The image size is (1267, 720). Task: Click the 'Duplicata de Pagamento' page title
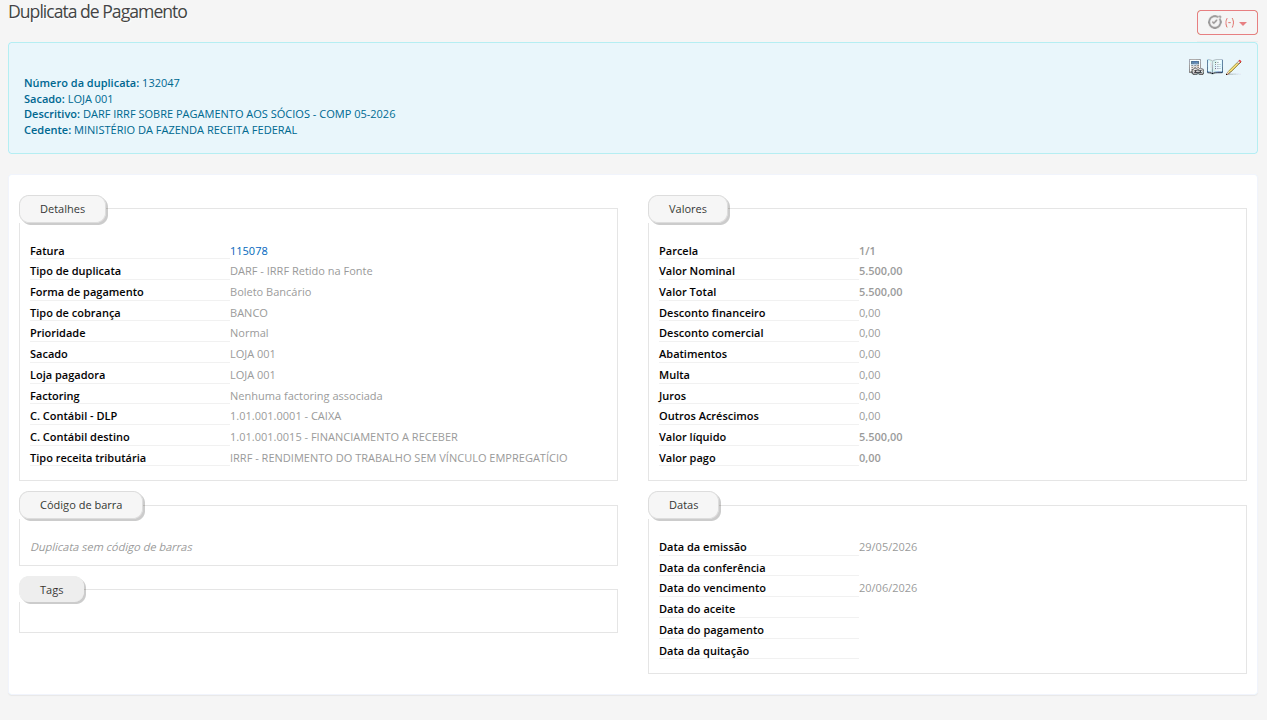98,12
